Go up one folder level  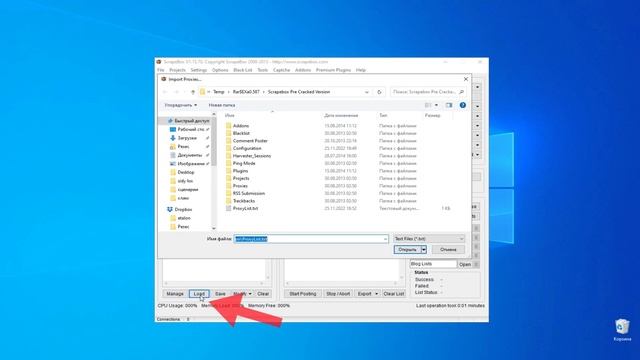[x=193, y=92]
